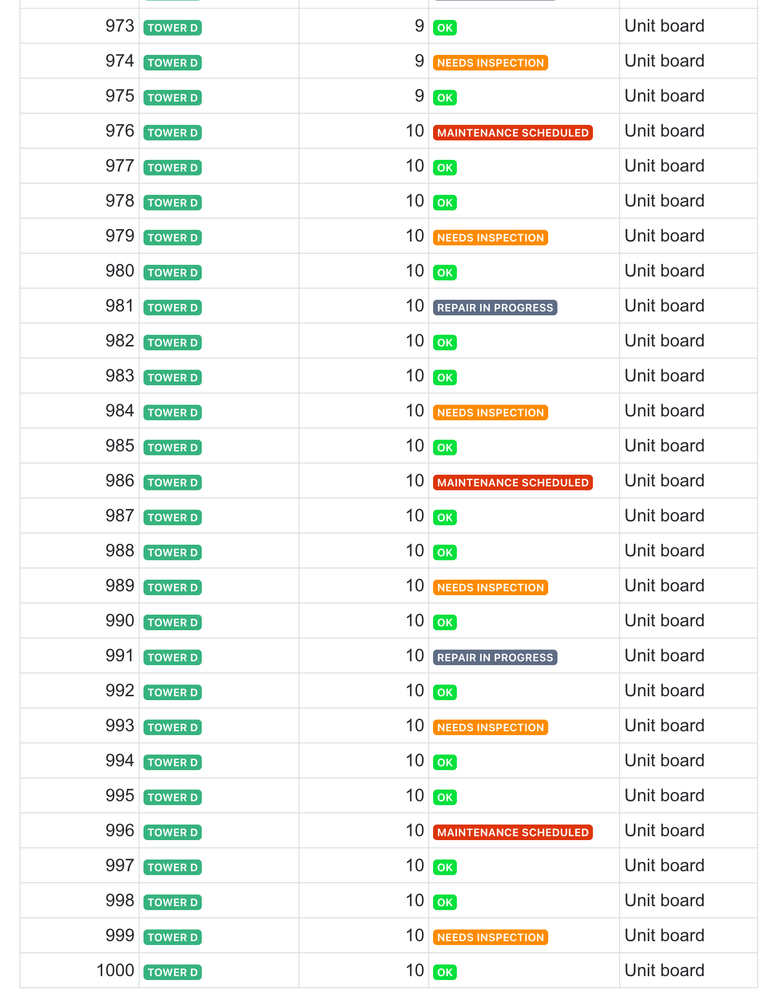The height and width of the screenshot is (998, 767).
Task: Select the OK status pill for row 980
Action: point(444,272)
